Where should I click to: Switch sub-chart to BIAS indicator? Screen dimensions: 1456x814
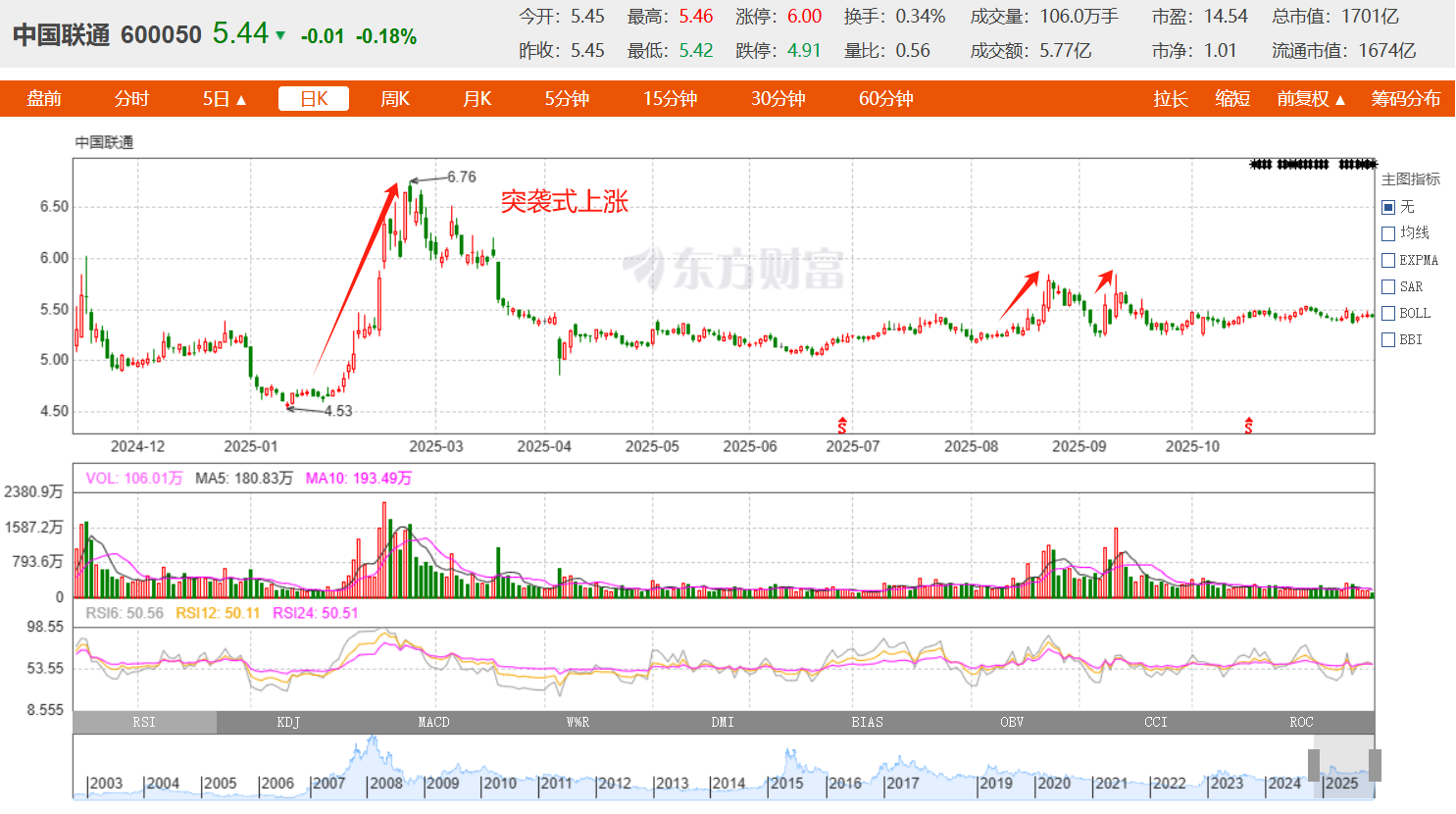(867, 722)
